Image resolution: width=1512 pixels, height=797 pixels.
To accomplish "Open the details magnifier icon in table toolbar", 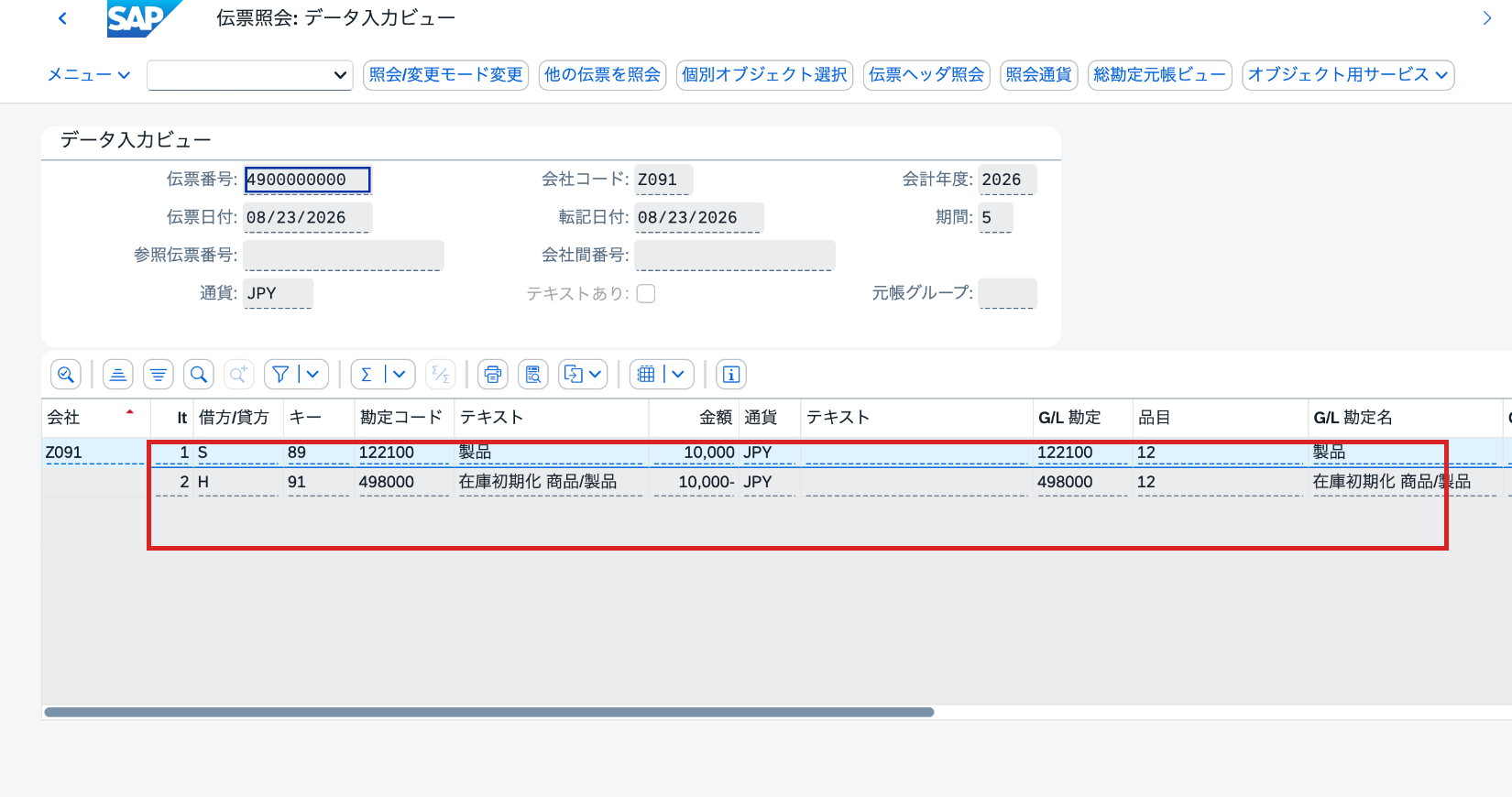I will click(65, 374).
